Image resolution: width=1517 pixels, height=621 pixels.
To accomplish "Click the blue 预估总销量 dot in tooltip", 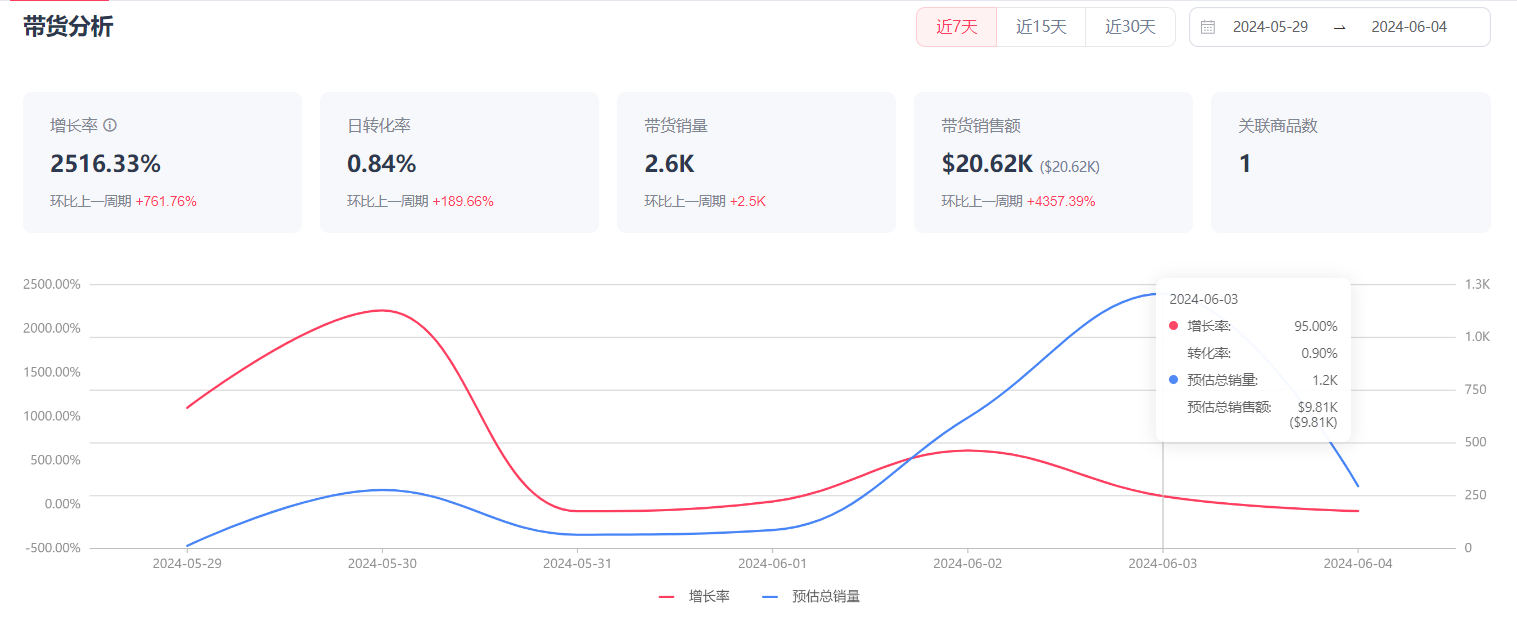I will click(x=1174, y=380).
